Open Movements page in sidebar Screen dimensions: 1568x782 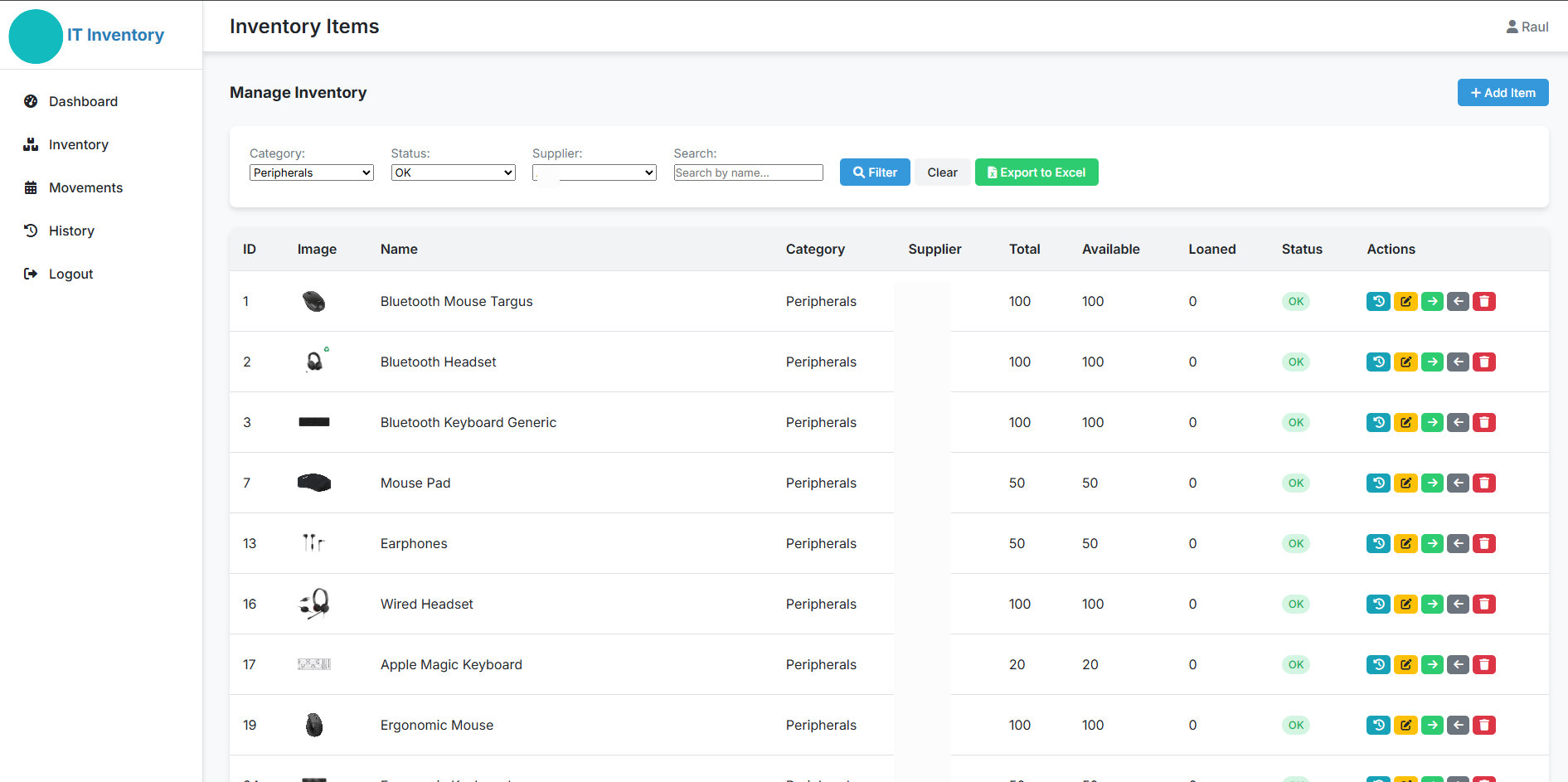coord(85,187)
